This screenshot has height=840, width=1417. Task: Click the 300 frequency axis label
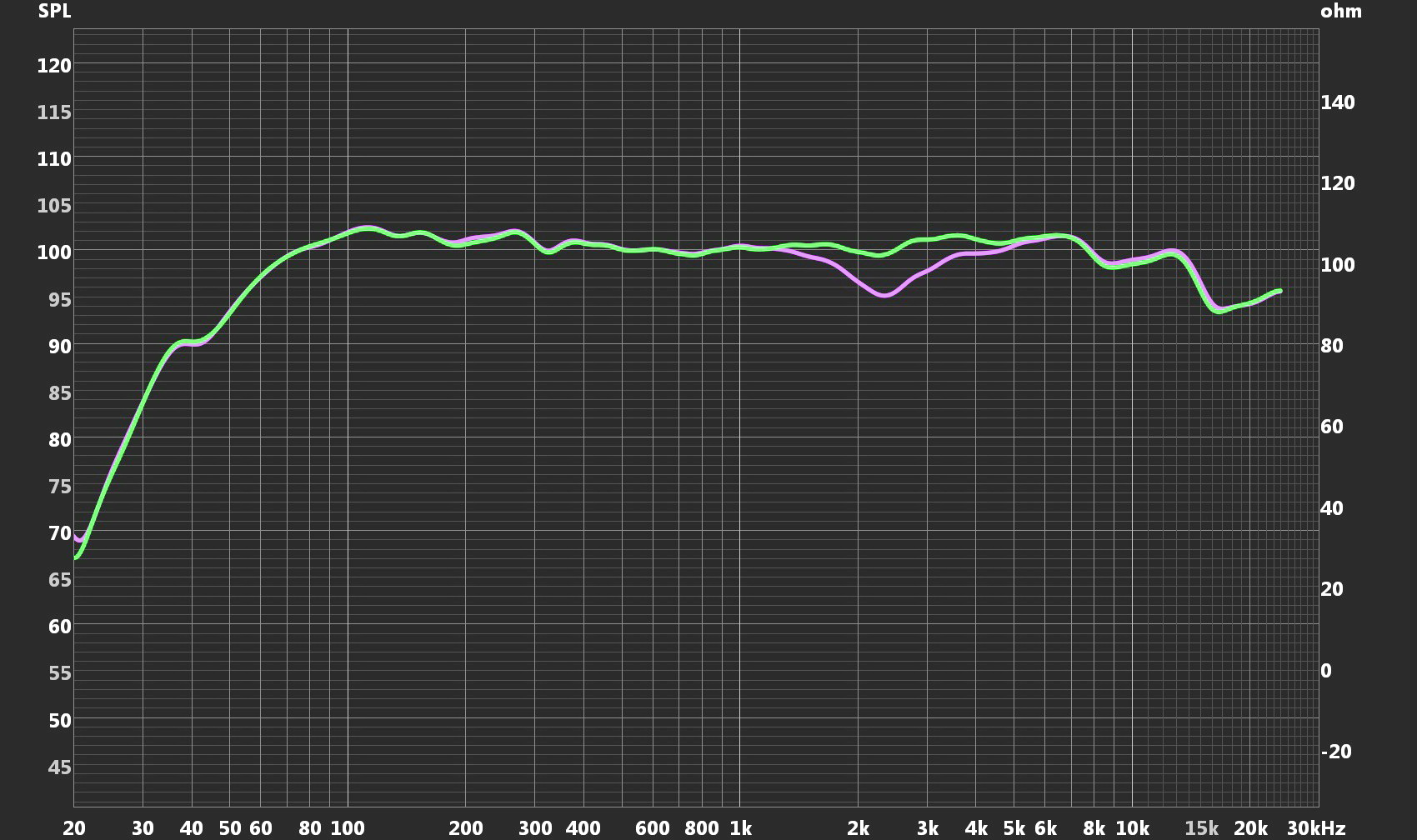coord(535,828)
